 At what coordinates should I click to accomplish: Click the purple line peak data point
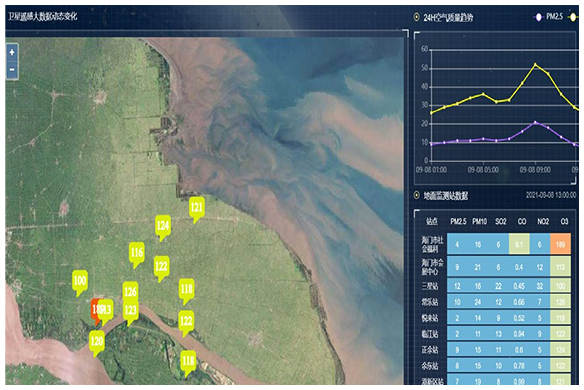(x=536, y=122)
